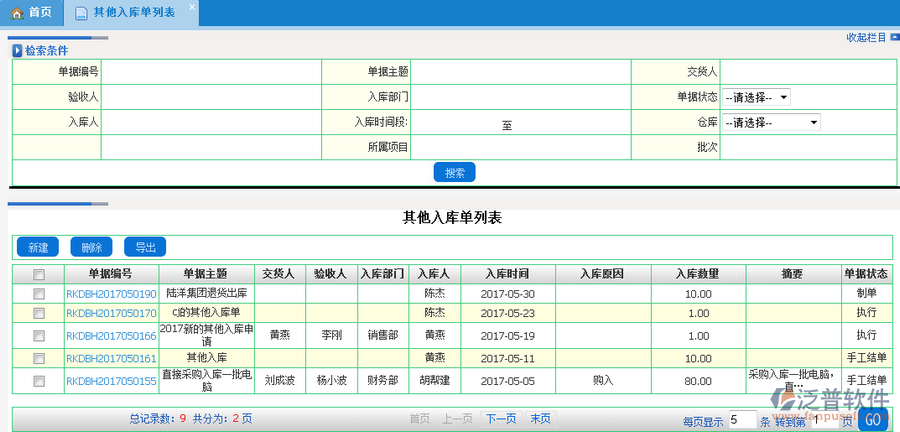Go to next page via 下一页
The width and height of the screenshot is (900, 432).
coord(501,419)
